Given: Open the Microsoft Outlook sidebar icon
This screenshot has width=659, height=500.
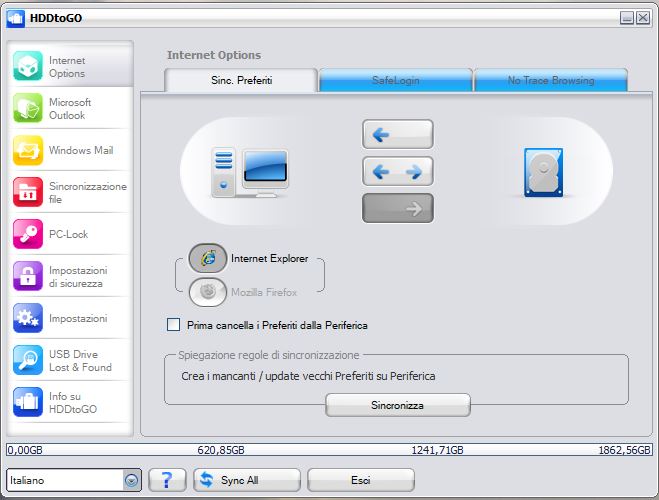Looking at the screenshot, I should pos(28,108).
